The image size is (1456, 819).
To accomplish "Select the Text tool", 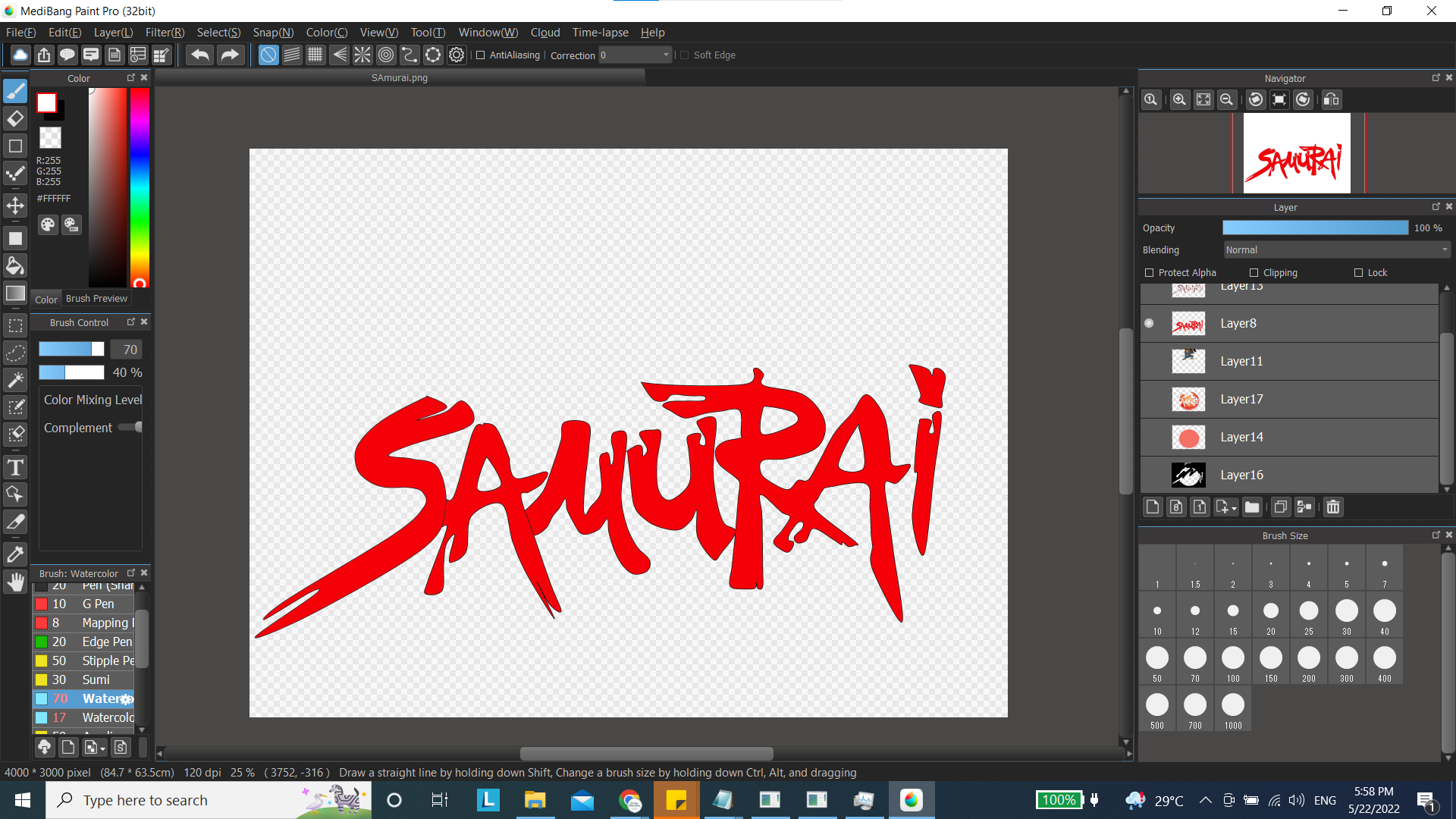I will tap(15, 467).
